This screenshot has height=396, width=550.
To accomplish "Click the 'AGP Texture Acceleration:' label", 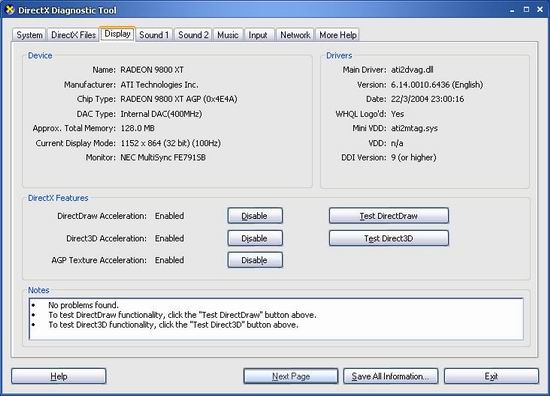I will click(99, 260).
